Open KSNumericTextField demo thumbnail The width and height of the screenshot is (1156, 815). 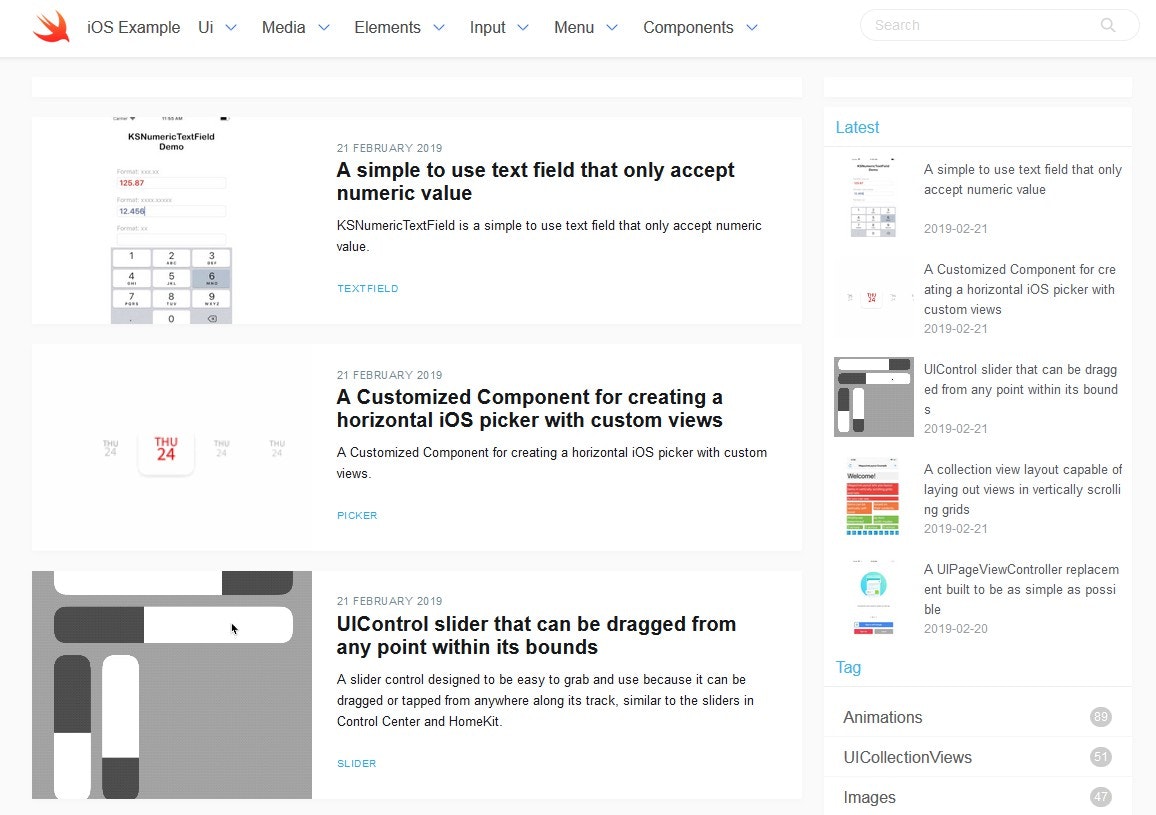point(171,220)
